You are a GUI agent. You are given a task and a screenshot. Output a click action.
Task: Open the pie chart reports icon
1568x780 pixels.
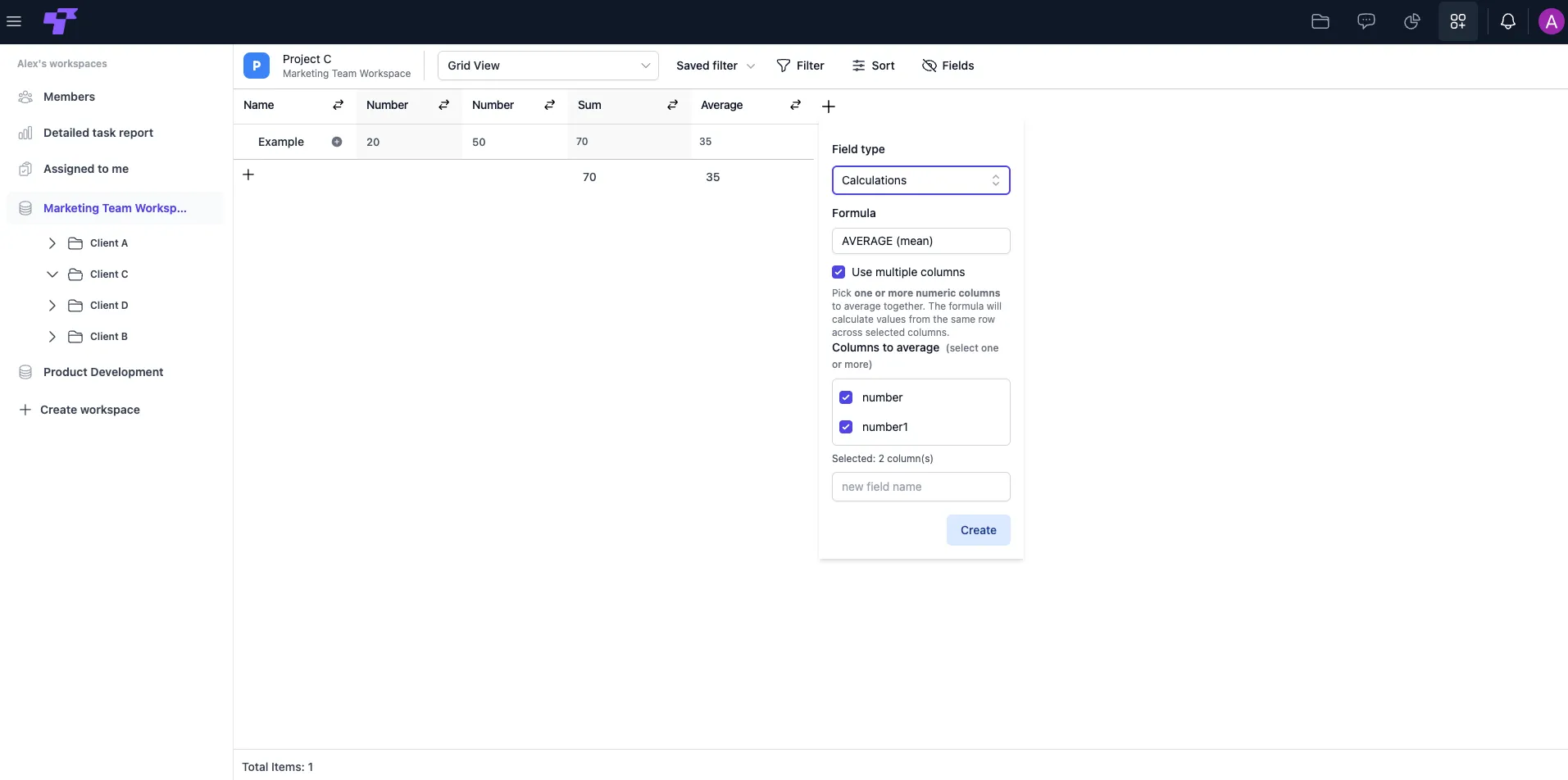[1412, 22]
